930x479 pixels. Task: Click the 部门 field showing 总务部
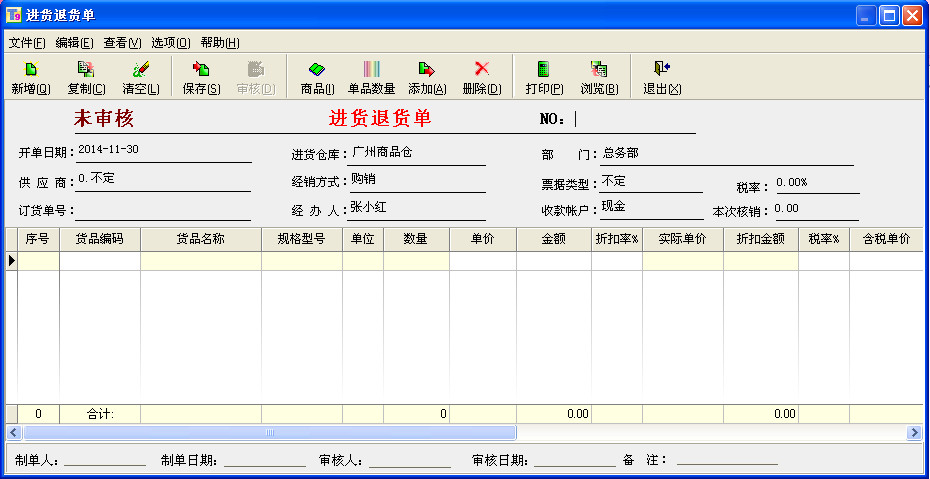727,154
